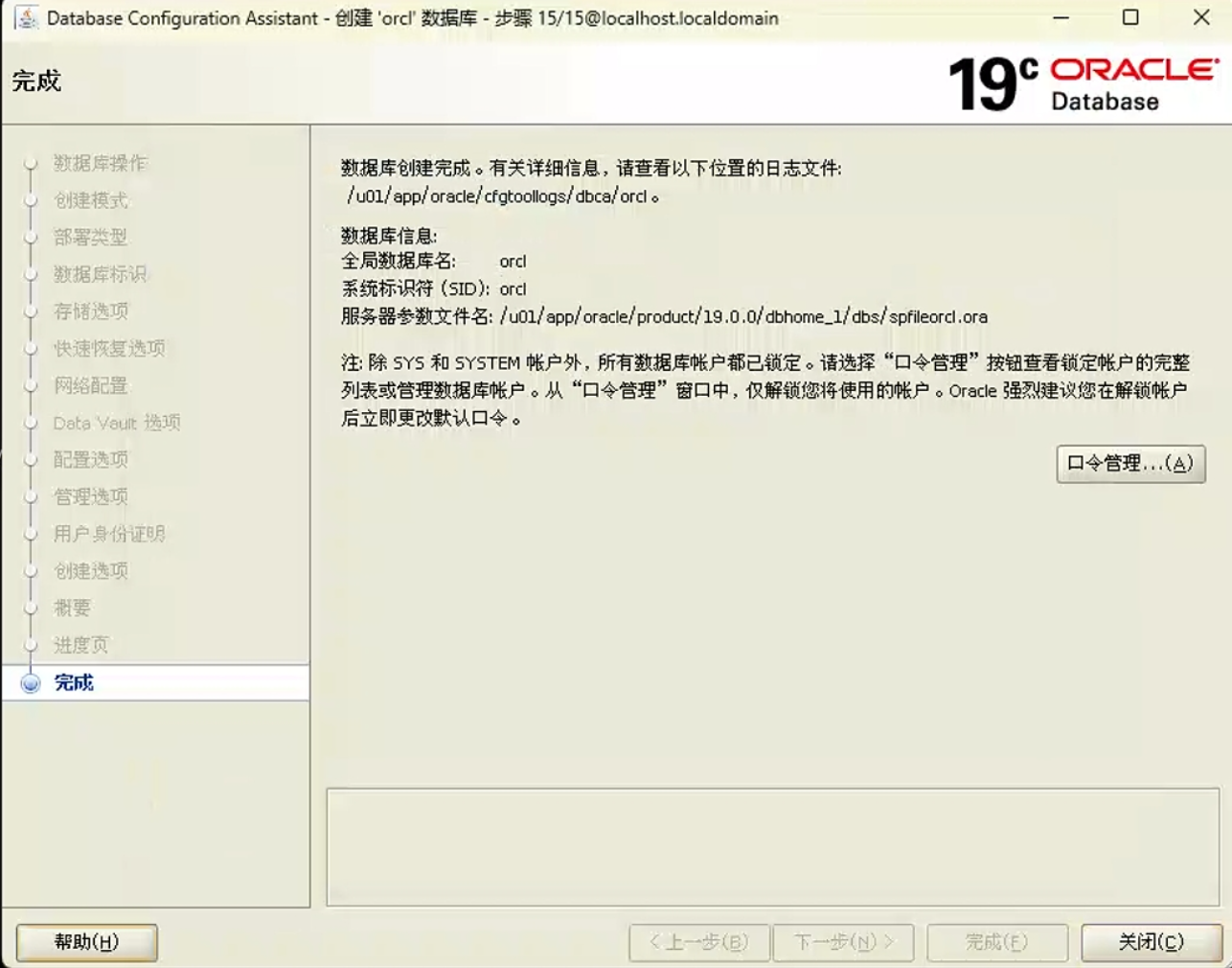This screenshot has width=1232, height=968.
Task: Minimize the Database Configuration Assistant window
Action: click(x=1061, y=18)
